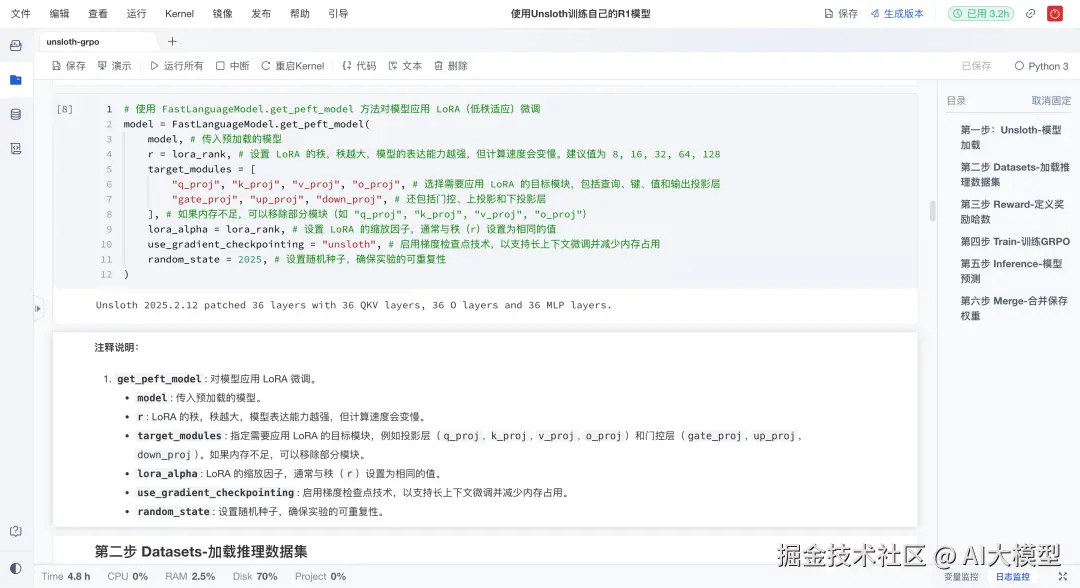This screenshot has width=1080, height=588.
Task: Open the 编辑 menu
Action: tap(59, 14)
